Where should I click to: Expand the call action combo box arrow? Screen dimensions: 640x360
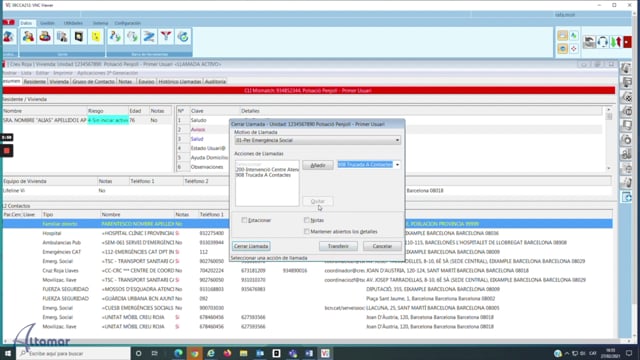click(x=397, y=164)
